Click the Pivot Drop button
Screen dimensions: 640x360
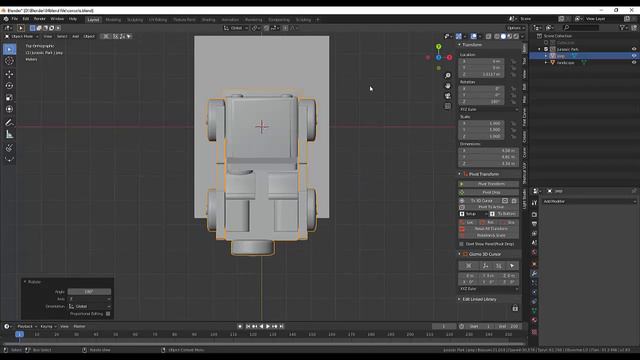(x=489, y=192)
